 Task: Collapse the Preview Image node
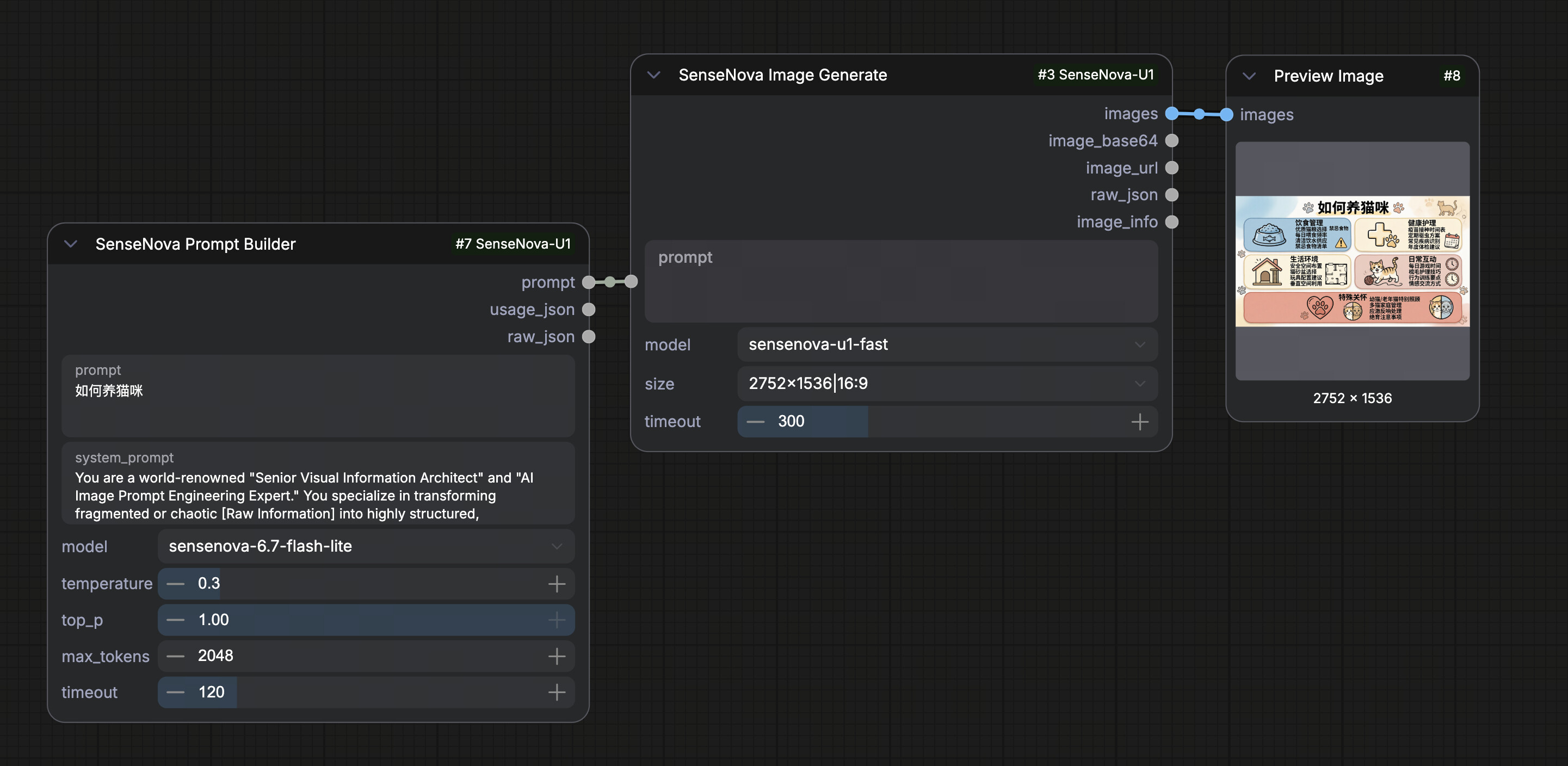(x=1249, y=76)
